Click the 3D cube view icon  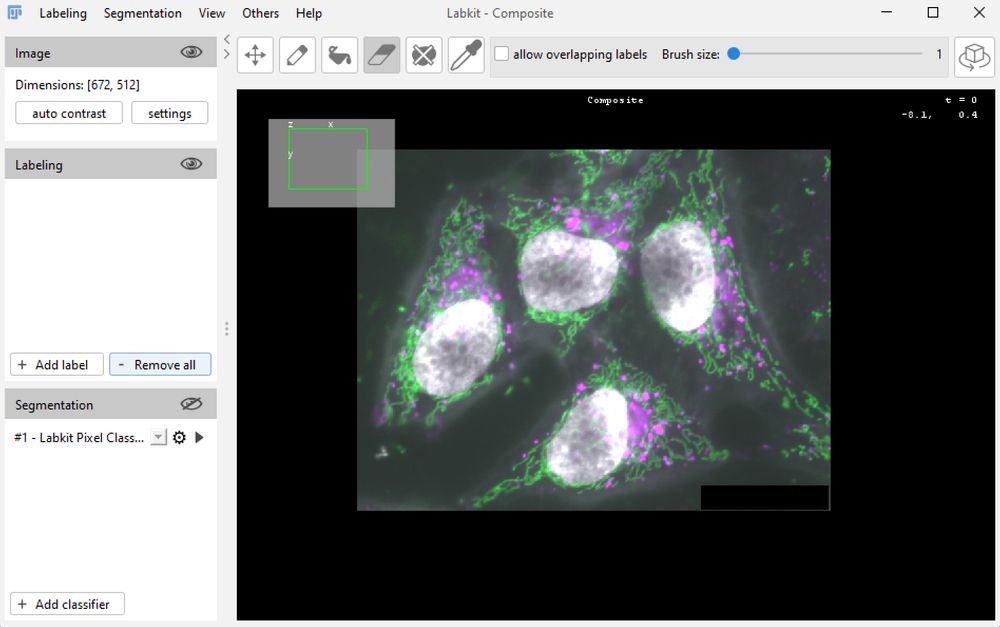(974, 57)
